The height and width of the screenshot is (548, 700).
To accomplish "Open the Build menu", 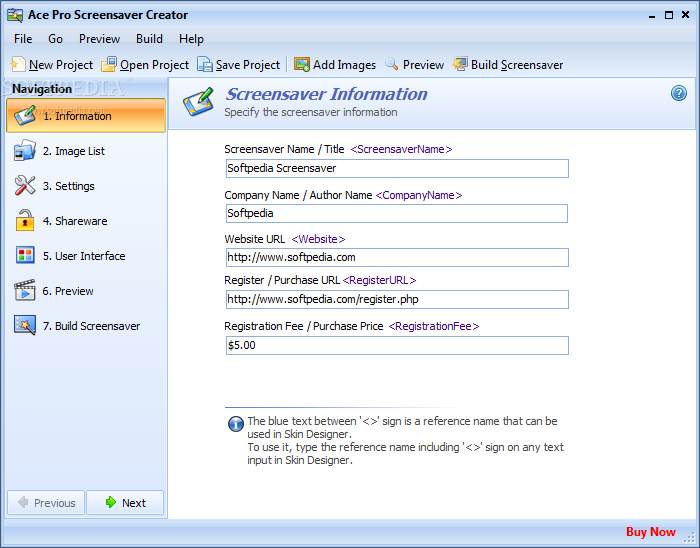I will 149,39.
